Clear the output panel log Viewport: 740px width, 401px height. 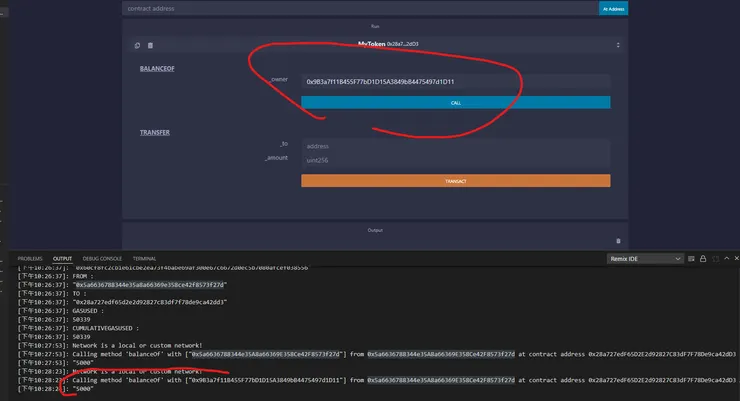click(691, 259)
